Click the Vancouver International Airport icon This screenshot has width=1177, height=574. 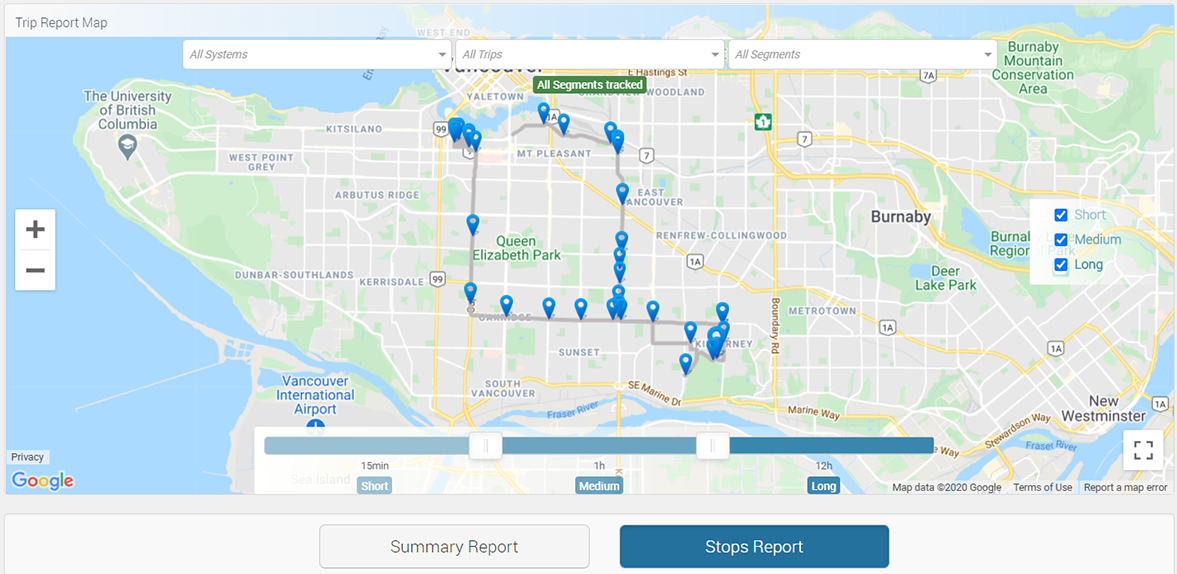click(x=315, y=428)
